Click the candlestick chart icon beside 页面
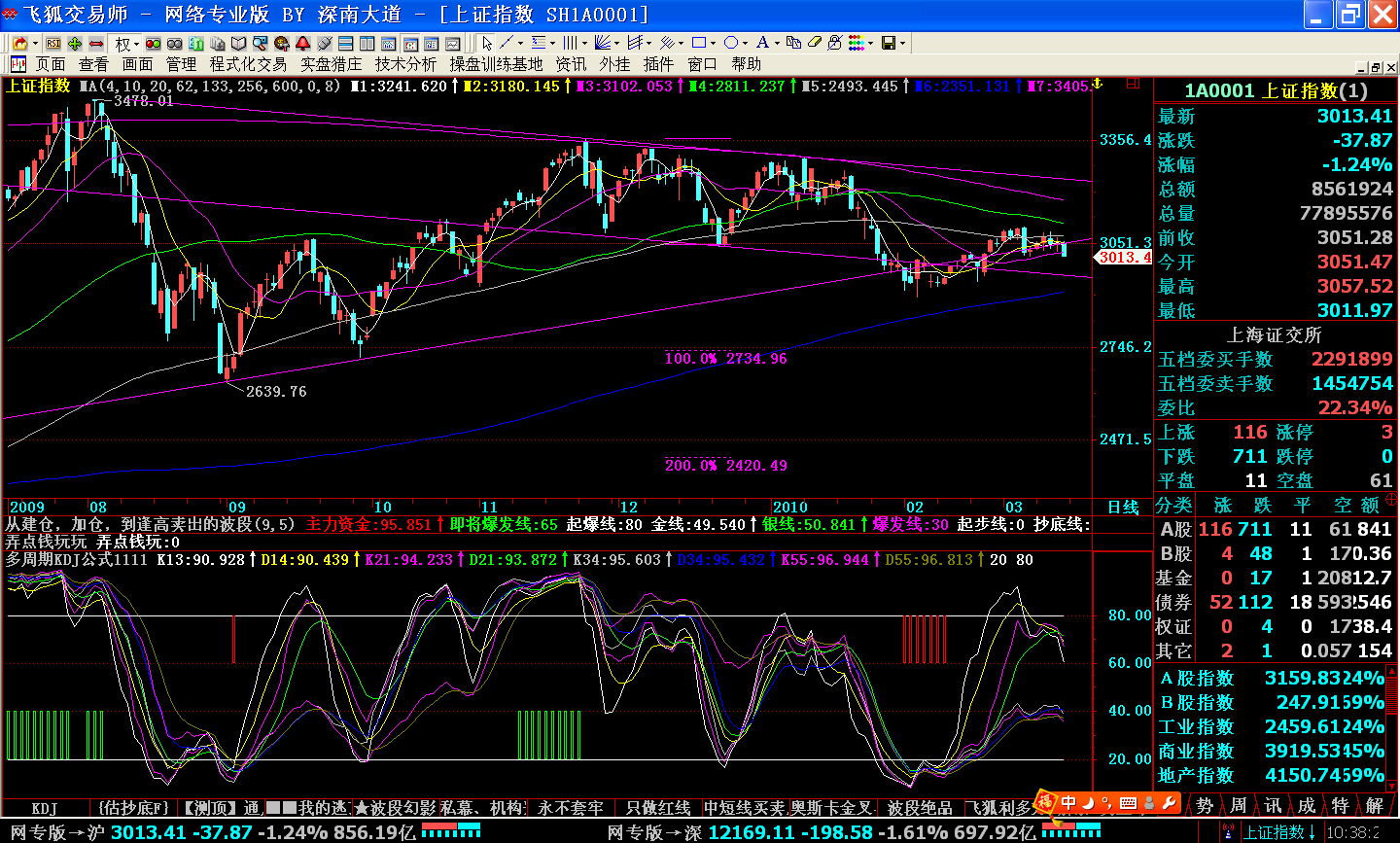1400x843 pixels. (x=17, y=64)
